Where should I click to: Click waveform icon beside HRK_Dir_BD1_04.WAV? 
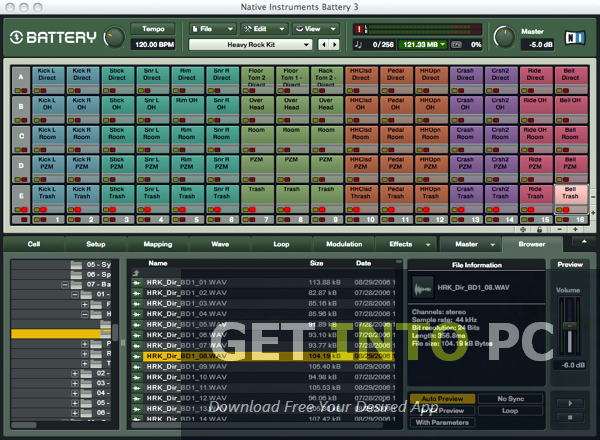click(x=136, y=314)
